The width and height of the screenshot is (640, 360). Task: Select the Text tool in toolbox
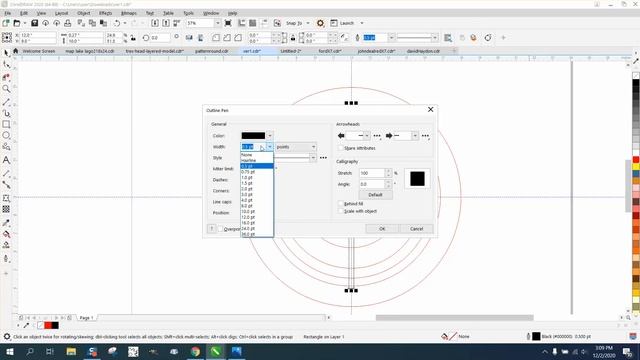tap(6, 160)
